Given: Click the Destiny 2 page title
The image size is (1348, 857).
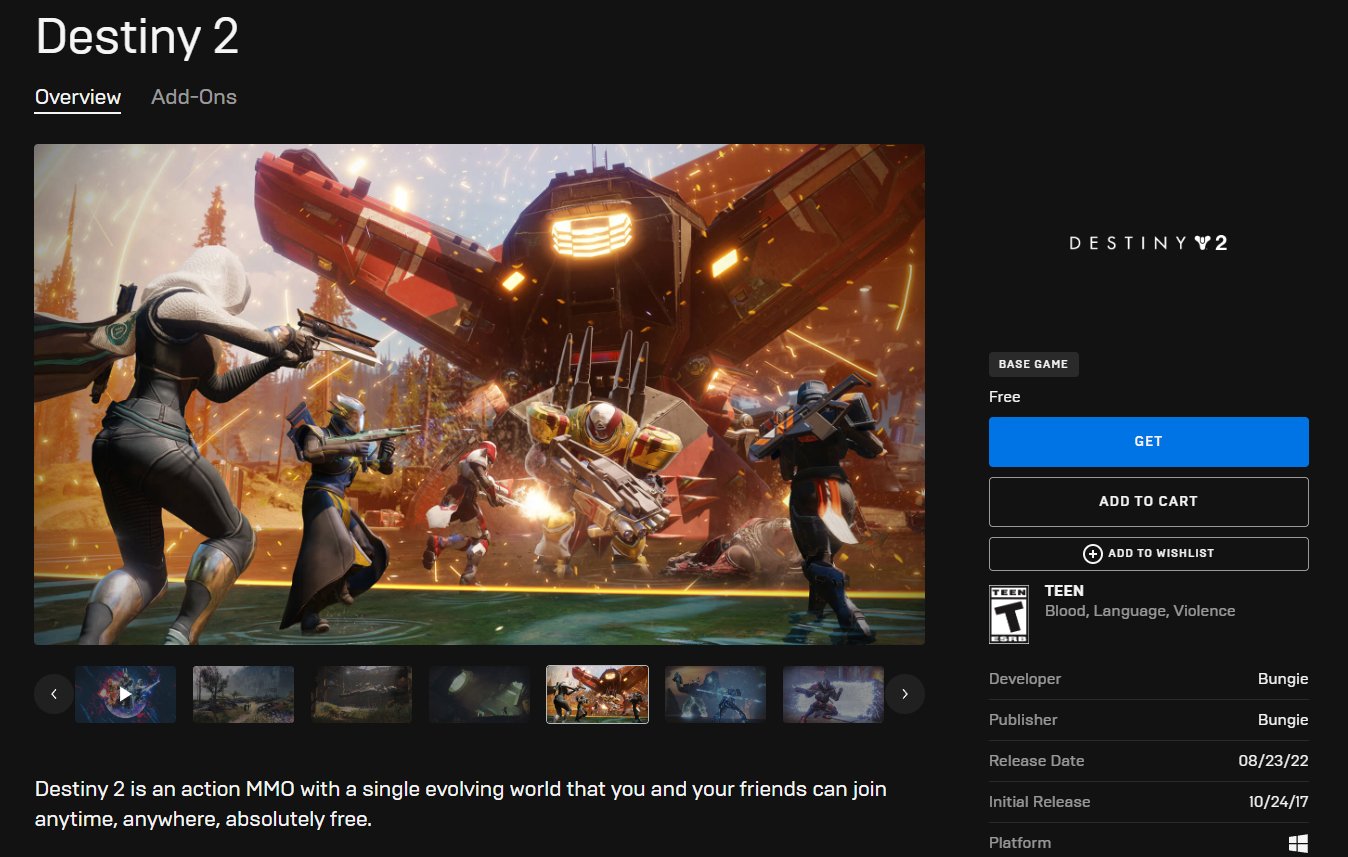Looking at the screenshot, I should click(x=137, y=37).
